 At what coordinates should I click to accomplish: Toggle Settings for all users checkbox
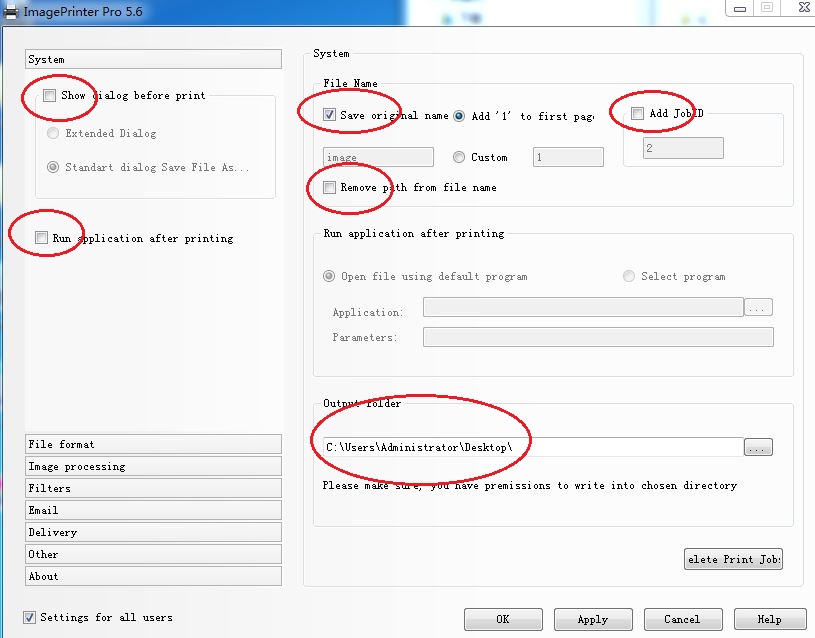29,617
